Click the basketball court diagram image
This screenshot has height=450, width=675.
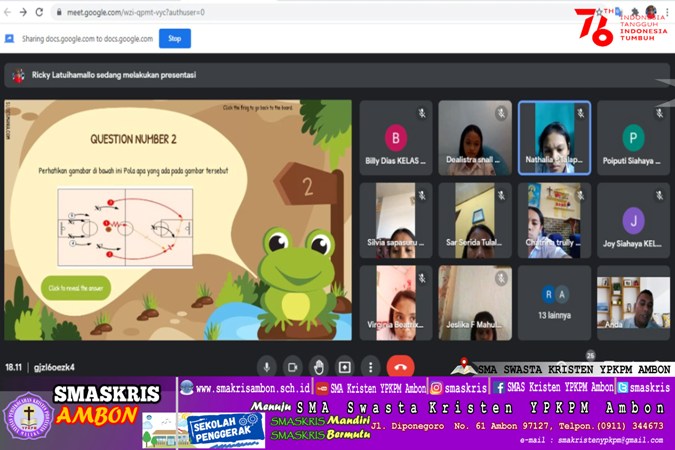click(125, 228)
